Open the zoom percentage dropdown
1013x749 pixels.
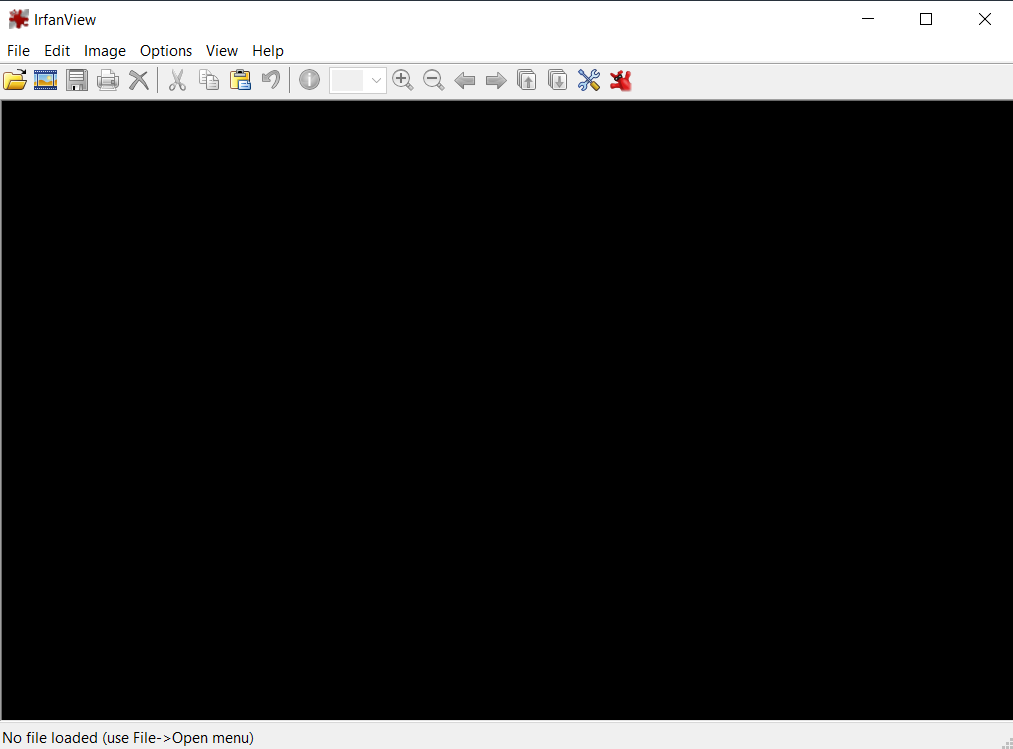coord(377,80)
